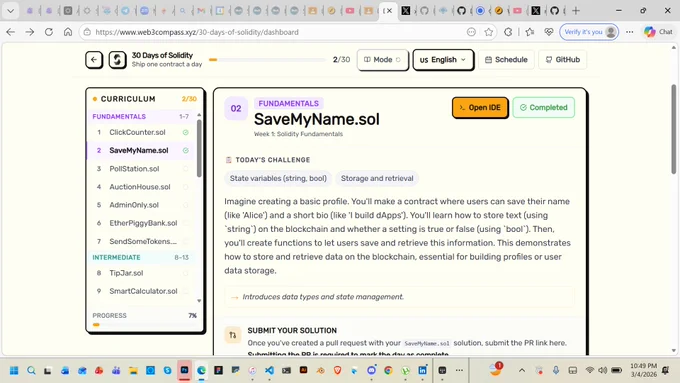Click the Completed status button
Image resolution: width=680 pixels, height=383 pixels.
pyautogui.click(x=543, y=108)
